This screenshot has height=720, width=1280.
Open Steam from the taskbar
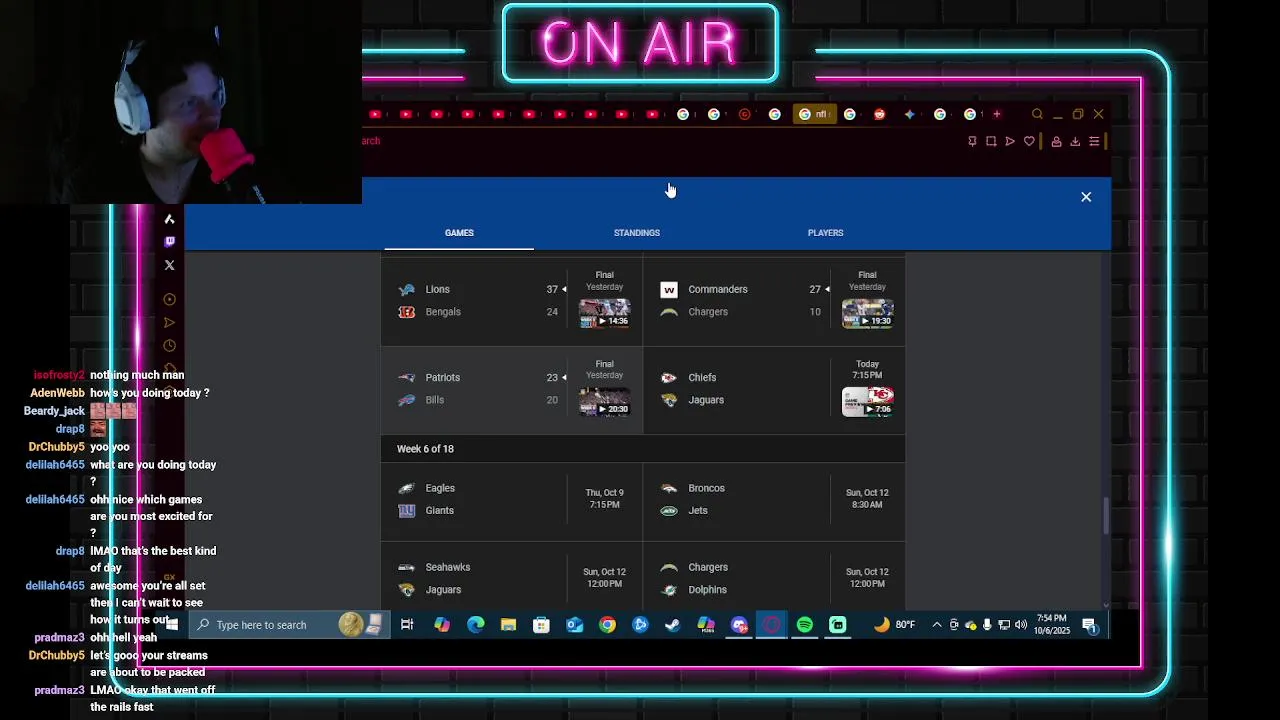tap(673, 625)
